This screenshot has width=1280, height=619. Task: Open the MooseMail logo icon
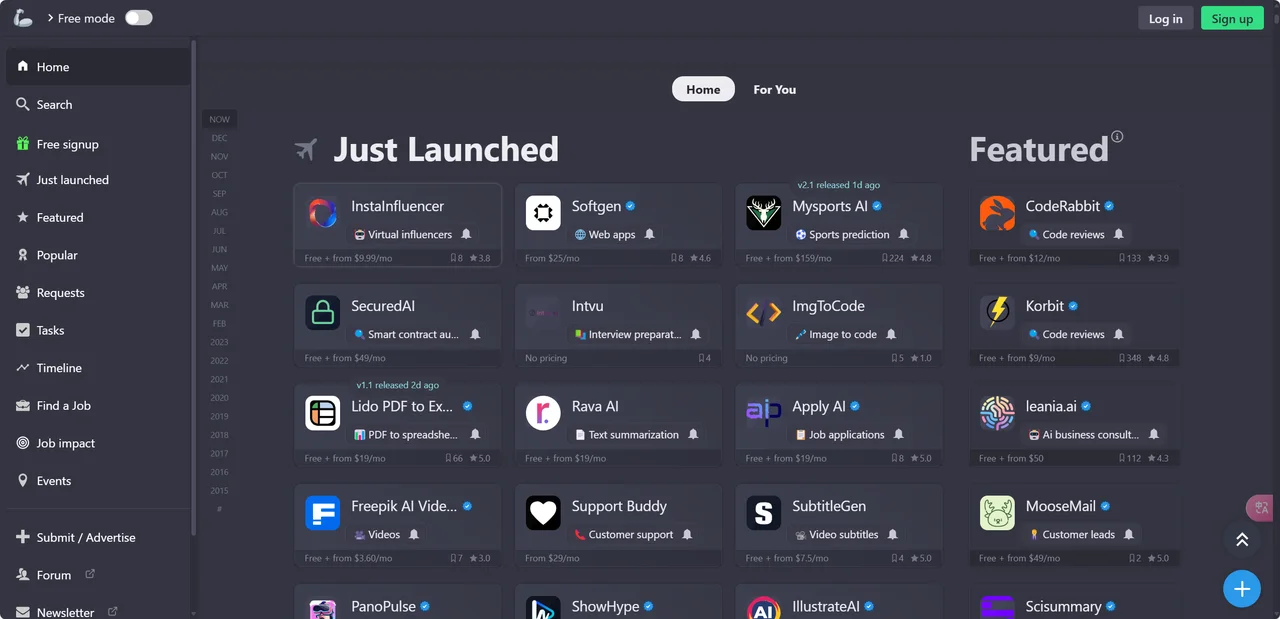[x=997, y=513]
